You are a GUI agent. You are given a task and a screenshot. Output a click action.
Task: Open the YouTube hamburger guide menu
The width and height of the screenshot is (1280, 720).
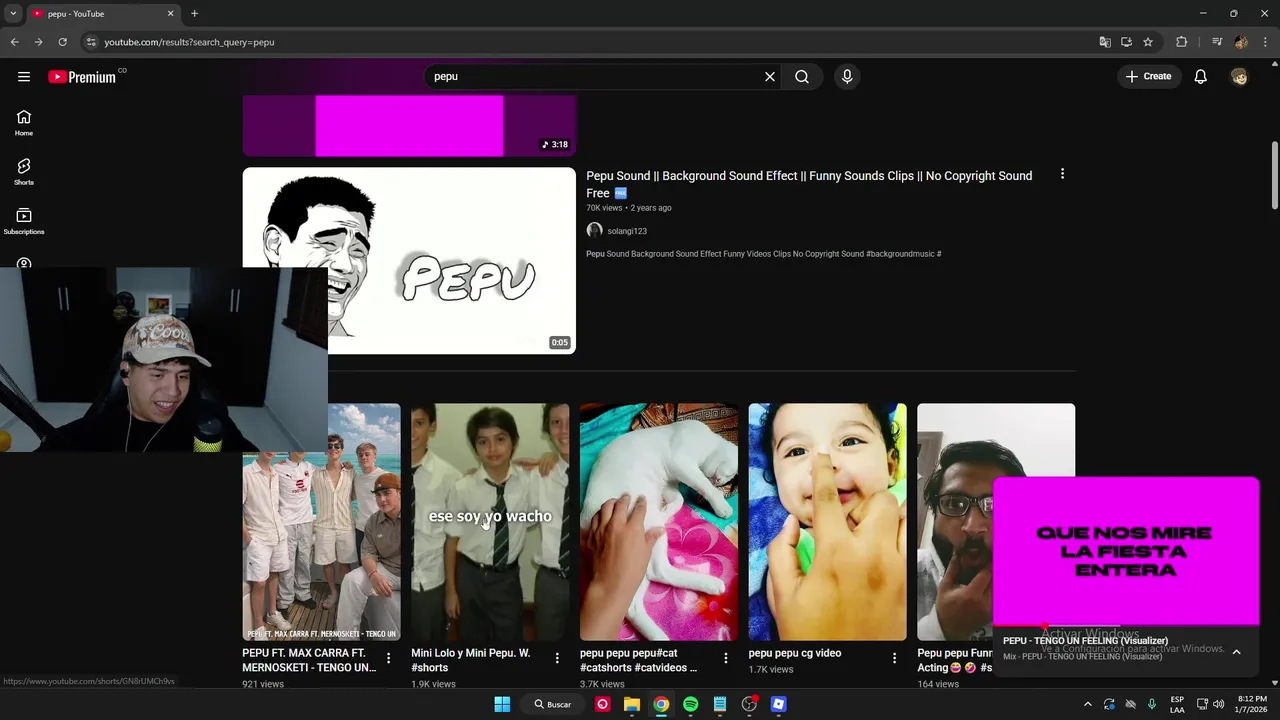tap(24, 76)
